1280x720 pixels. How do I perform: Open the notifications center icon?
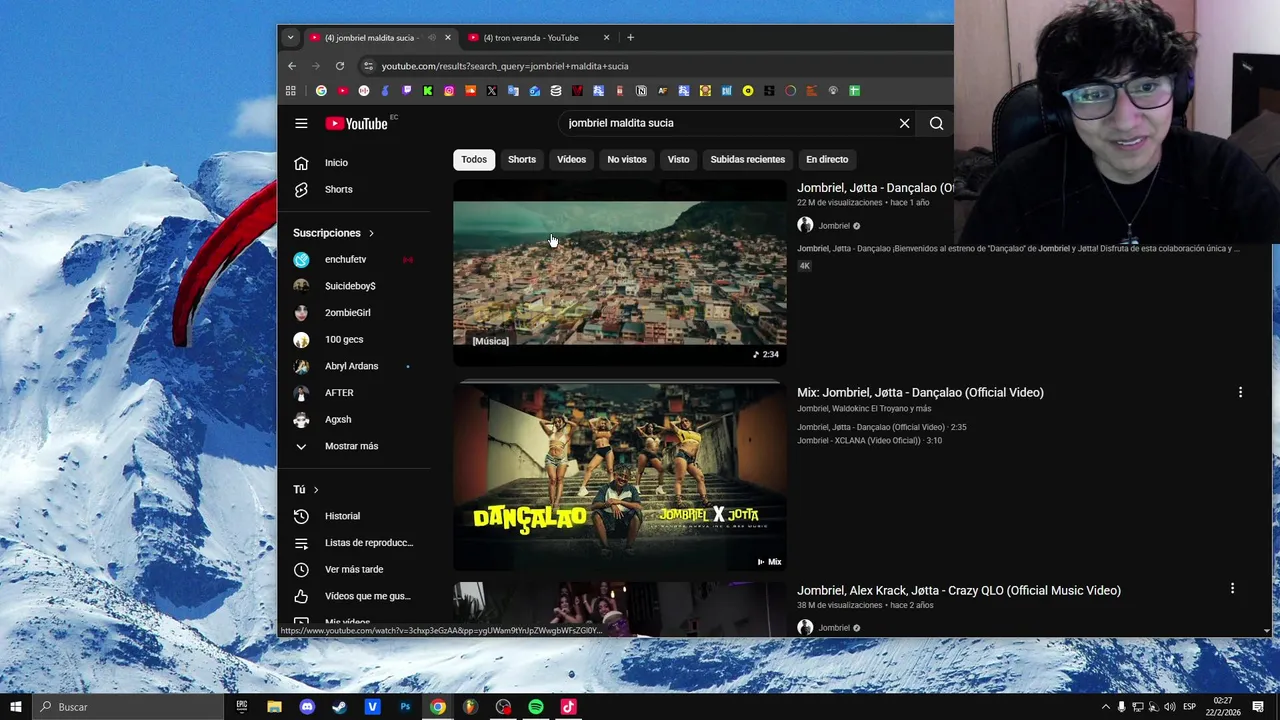pyautogui.click(x=1258, y=707)
